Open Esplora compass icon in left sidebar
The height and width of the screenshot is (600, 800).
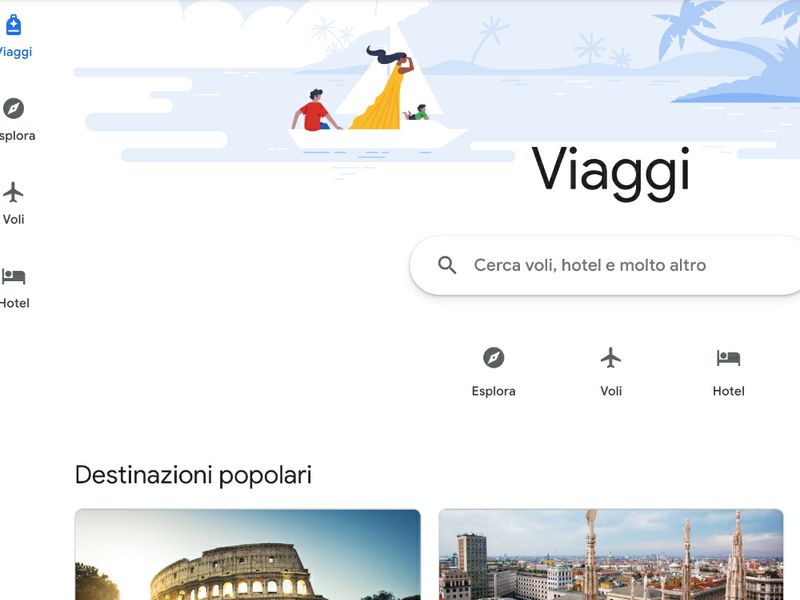[13, 108]
